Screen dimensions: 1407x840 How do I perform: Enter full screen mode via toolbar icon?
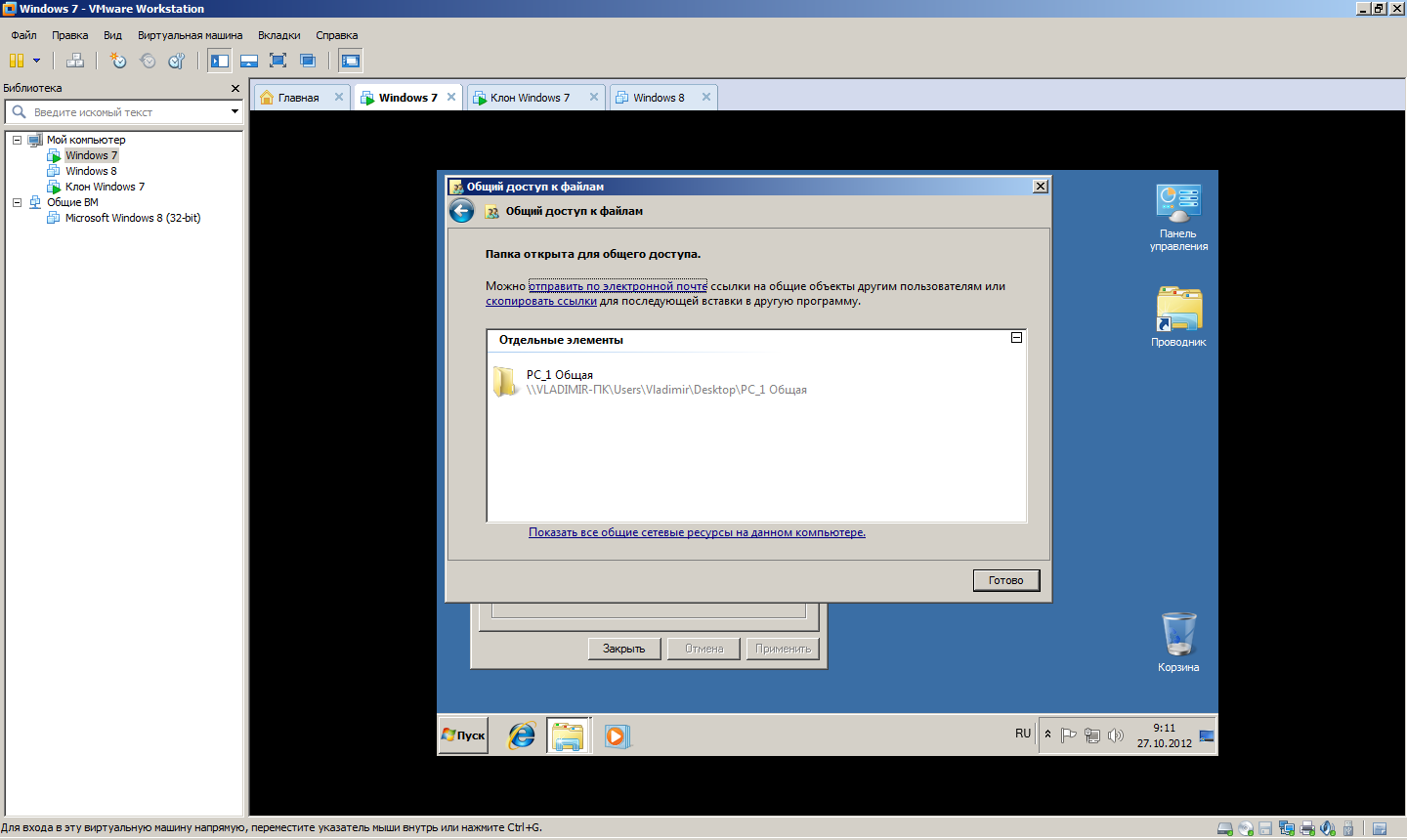pyautogui.click(x=278, y=61)
